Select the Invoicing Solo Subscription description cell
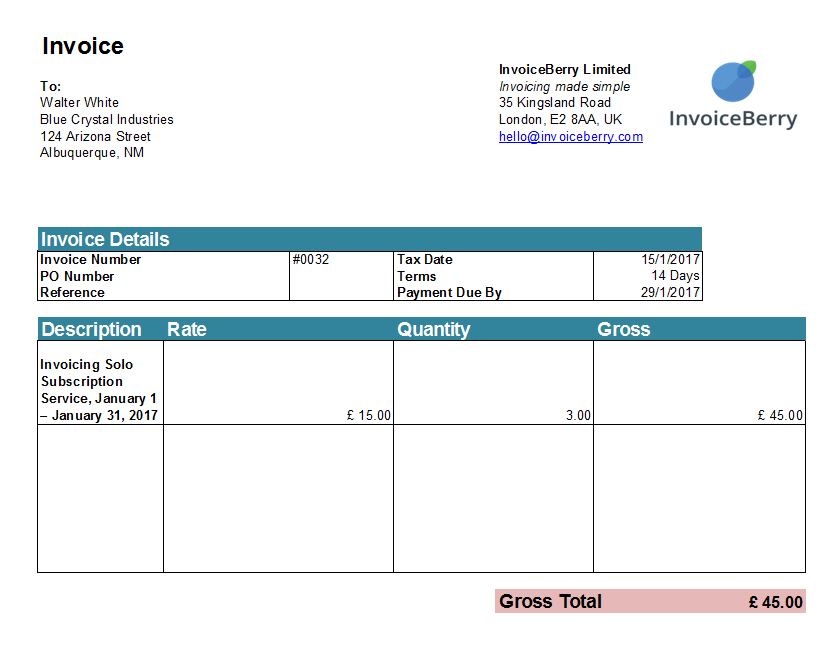 [99, 390]
